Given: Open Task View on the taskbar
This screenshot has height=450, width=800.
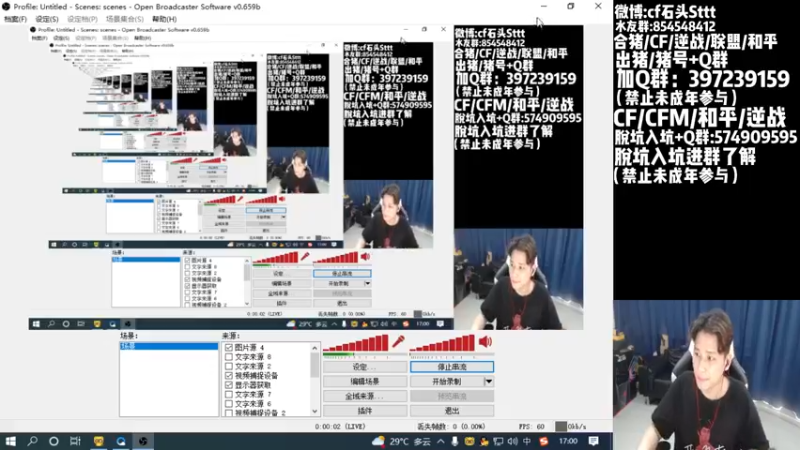Looking at the screenshot, I should pos(76,441).
